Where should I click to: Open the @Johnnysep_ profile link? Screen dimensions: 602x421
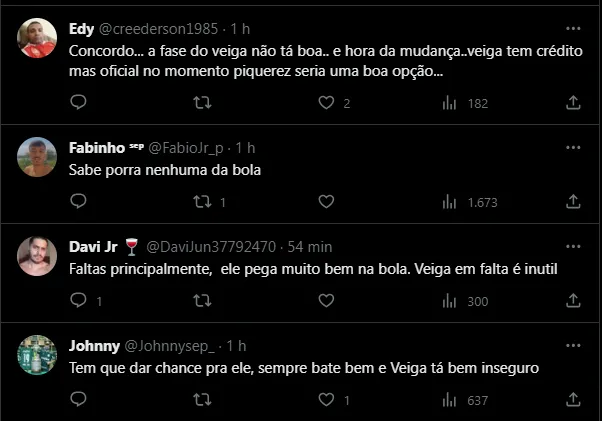[168, 346]
